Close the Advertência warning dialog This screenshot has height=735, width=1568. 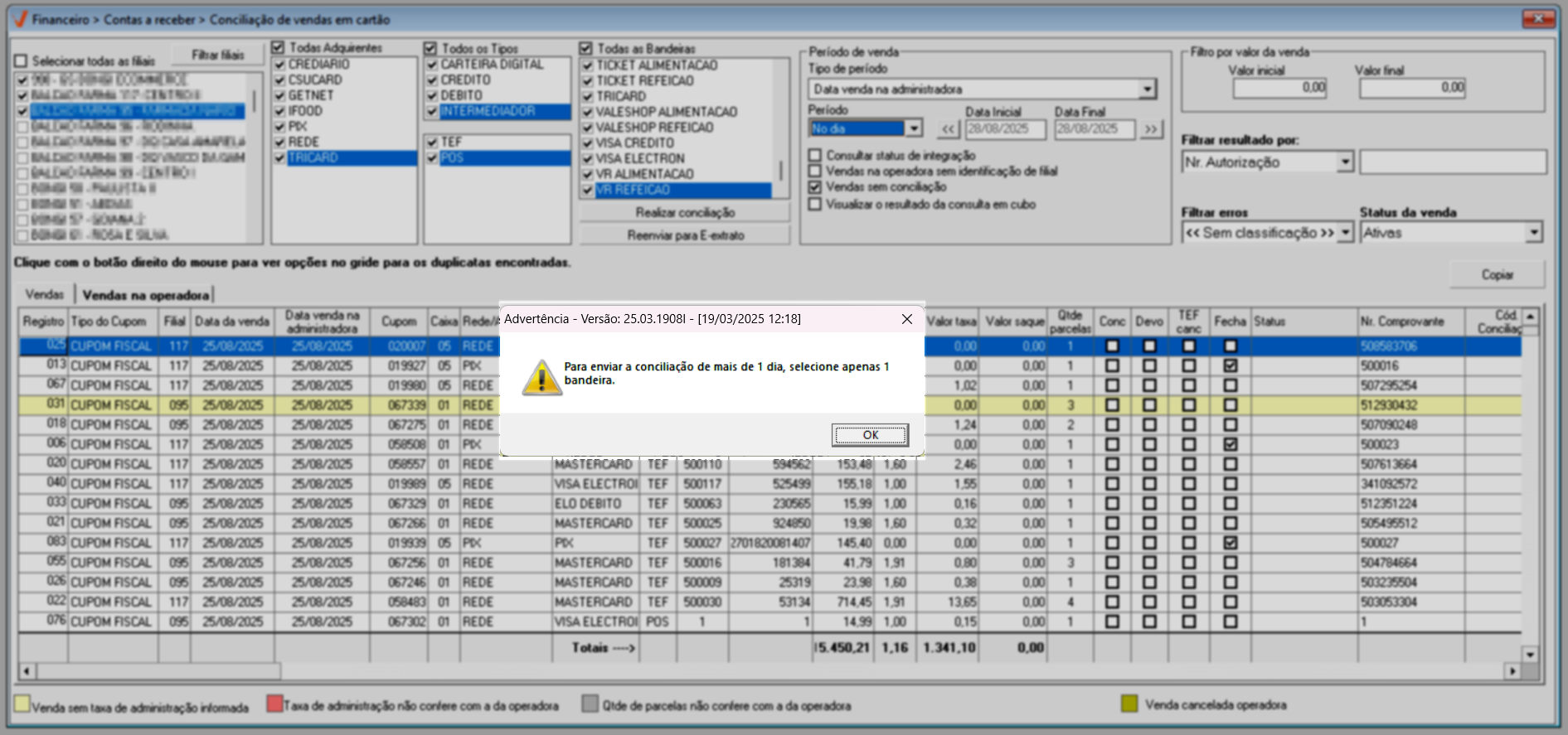point(907,319)
